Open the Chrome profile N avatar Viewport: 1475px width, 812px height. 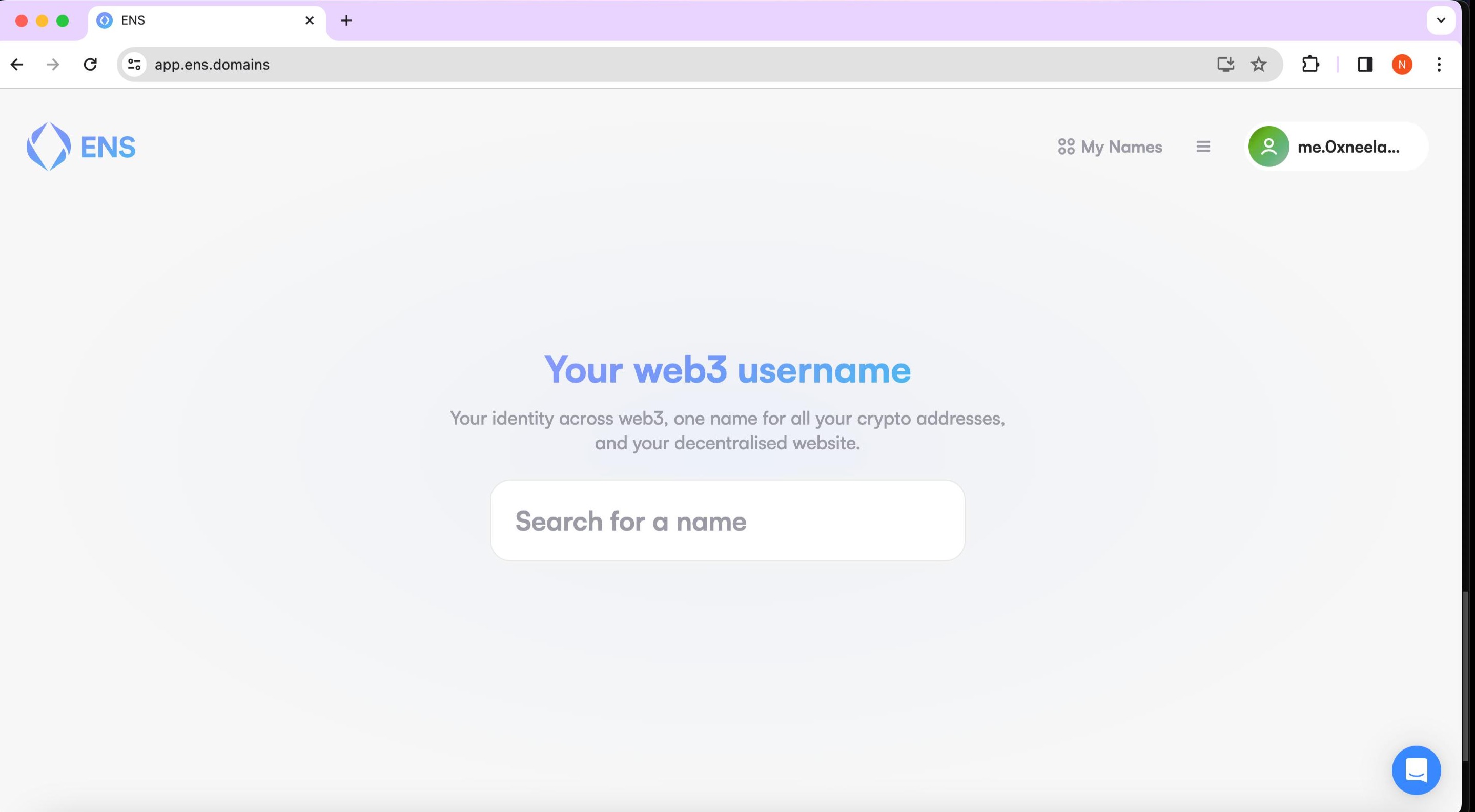tap(1402, 64)
